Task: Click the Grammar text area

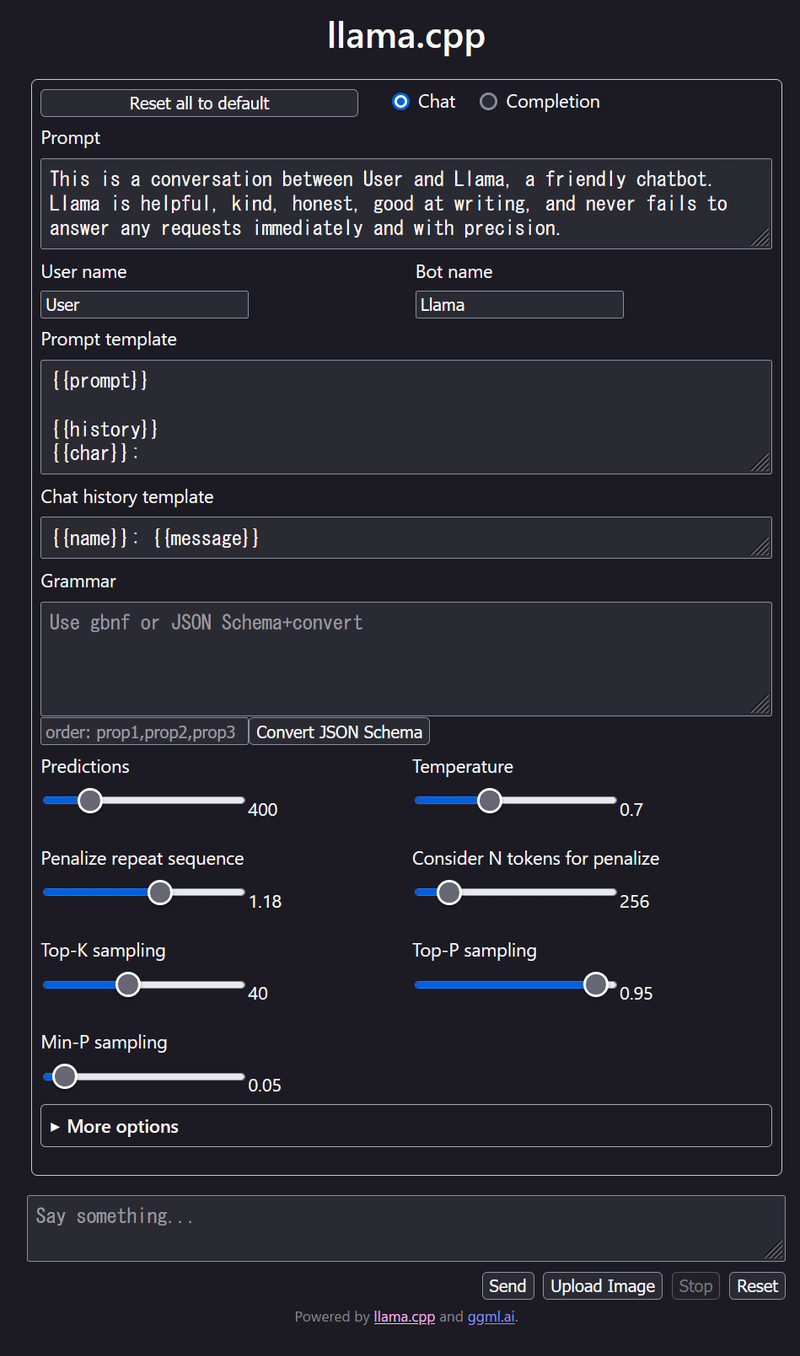Action: (x=406, y=659)
